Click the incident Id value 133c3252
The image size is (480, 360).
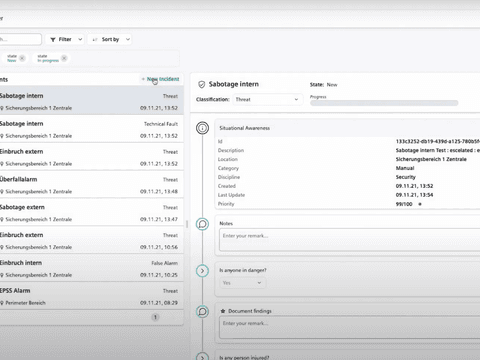(x=438, y=141)
